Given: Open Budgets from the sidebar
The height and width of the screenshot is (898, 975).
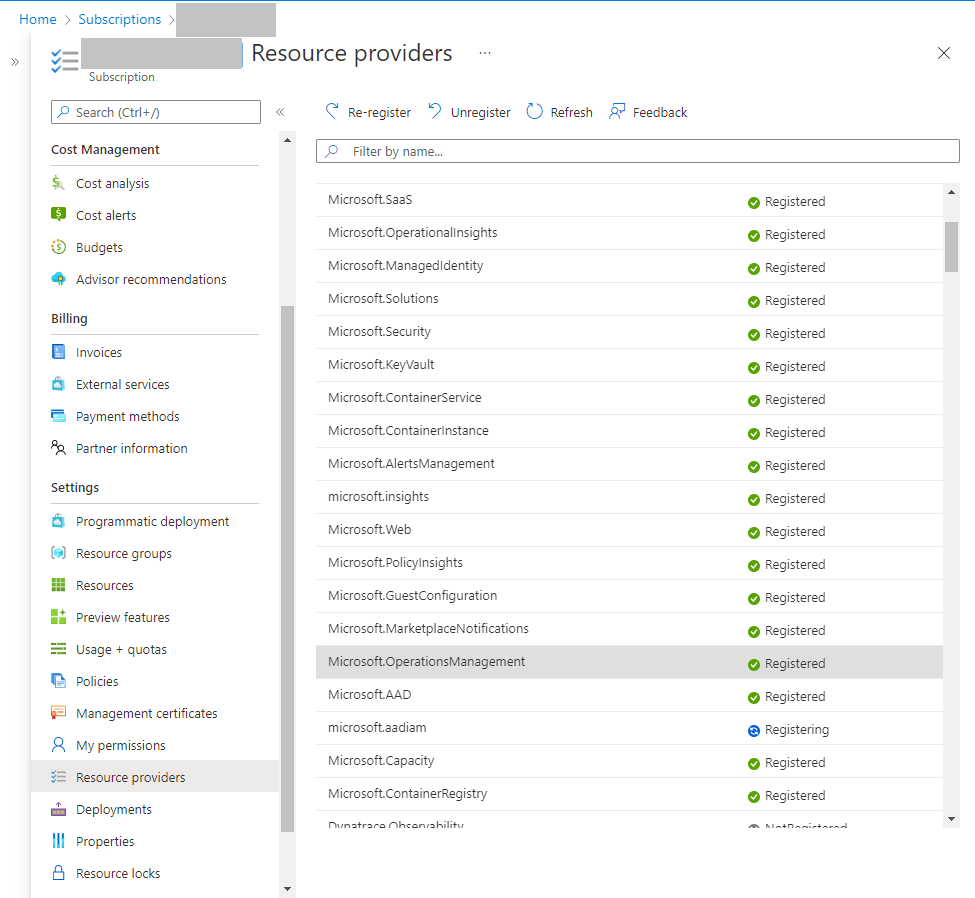Looking at the screenshot, I should tap(99, 247).
